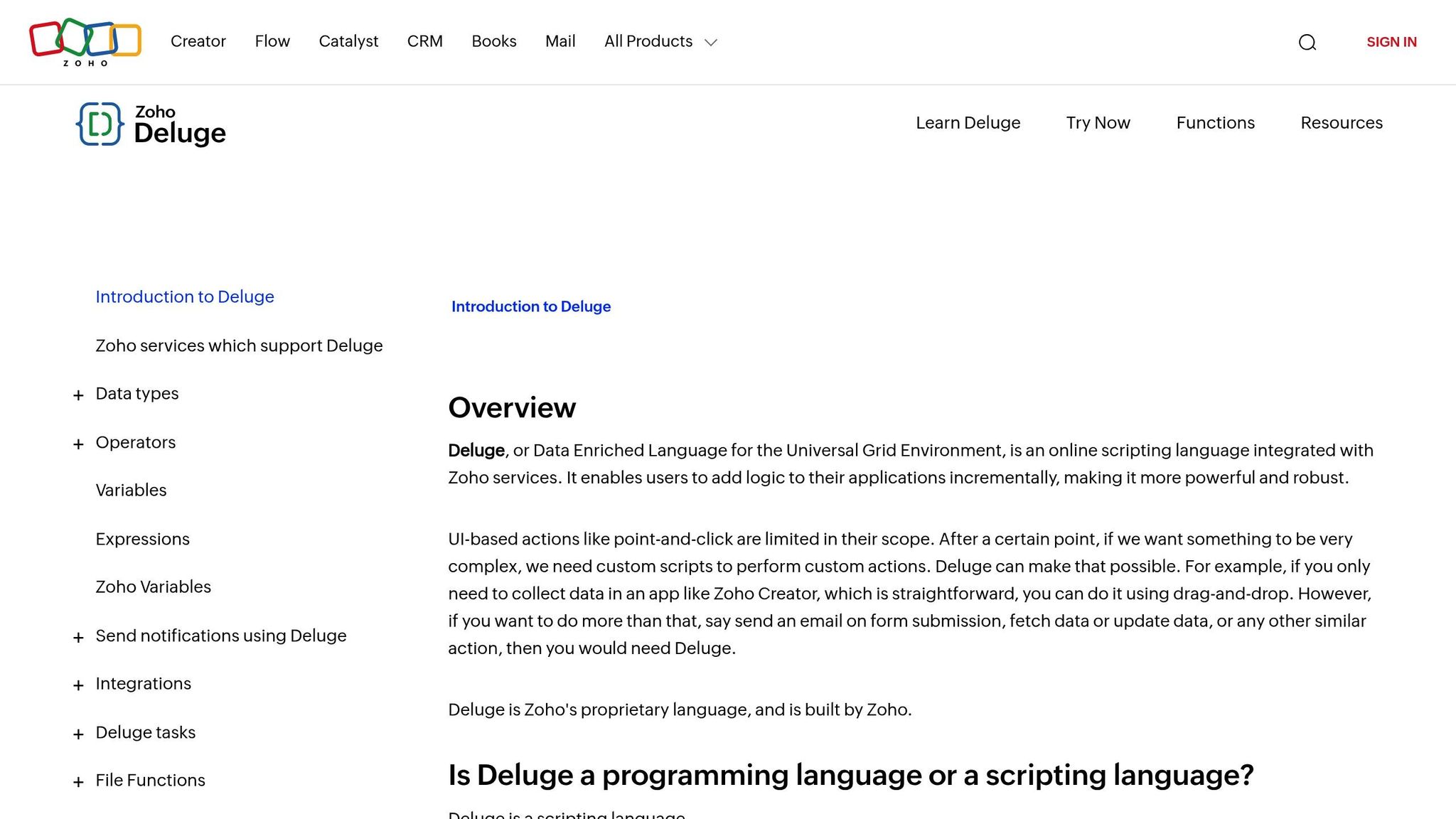Image resolution: width=1456 pixels, height=819 pixels.
Task: Select Variables in sidebar
Action: [131, 491]
